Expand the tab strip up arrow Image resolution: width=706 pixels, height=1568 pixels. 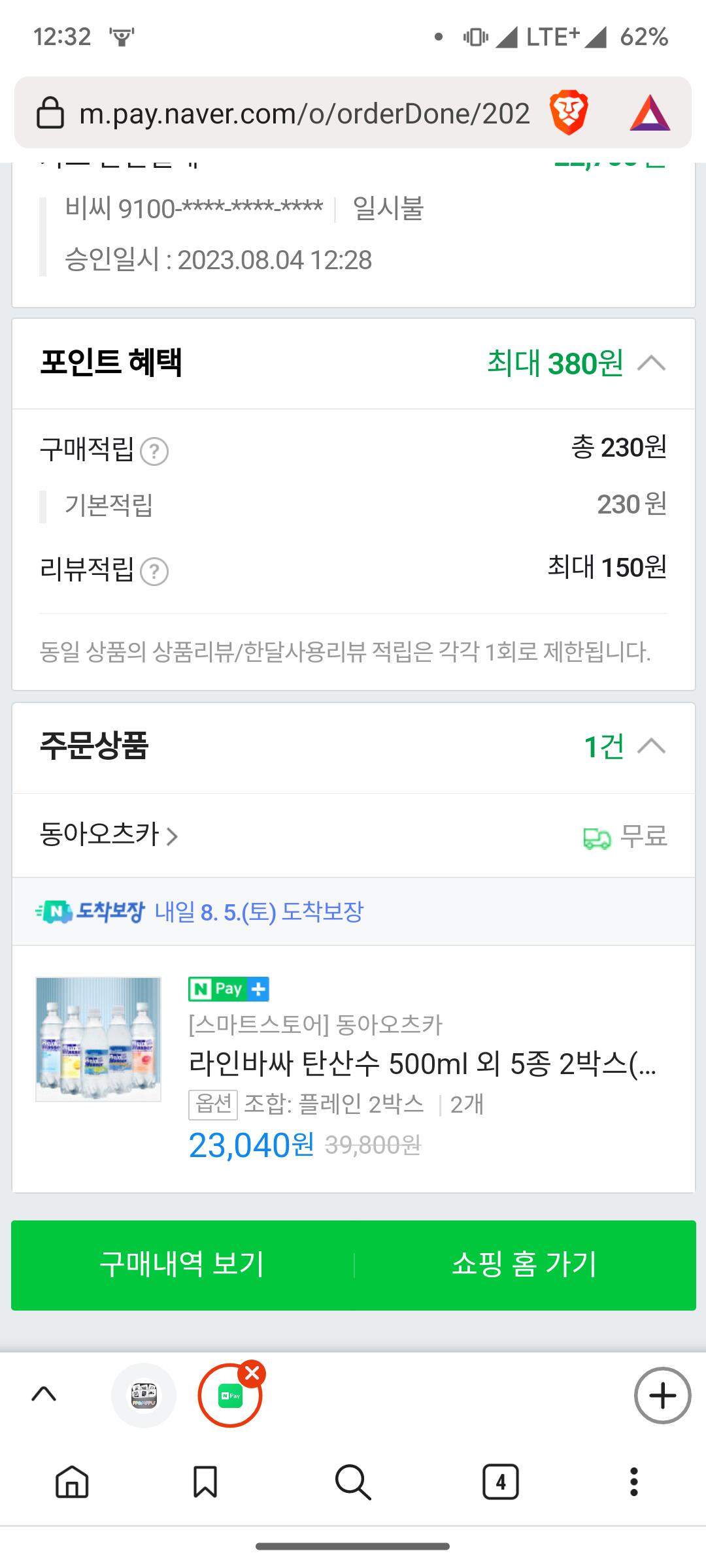(x=44, y=1394)
